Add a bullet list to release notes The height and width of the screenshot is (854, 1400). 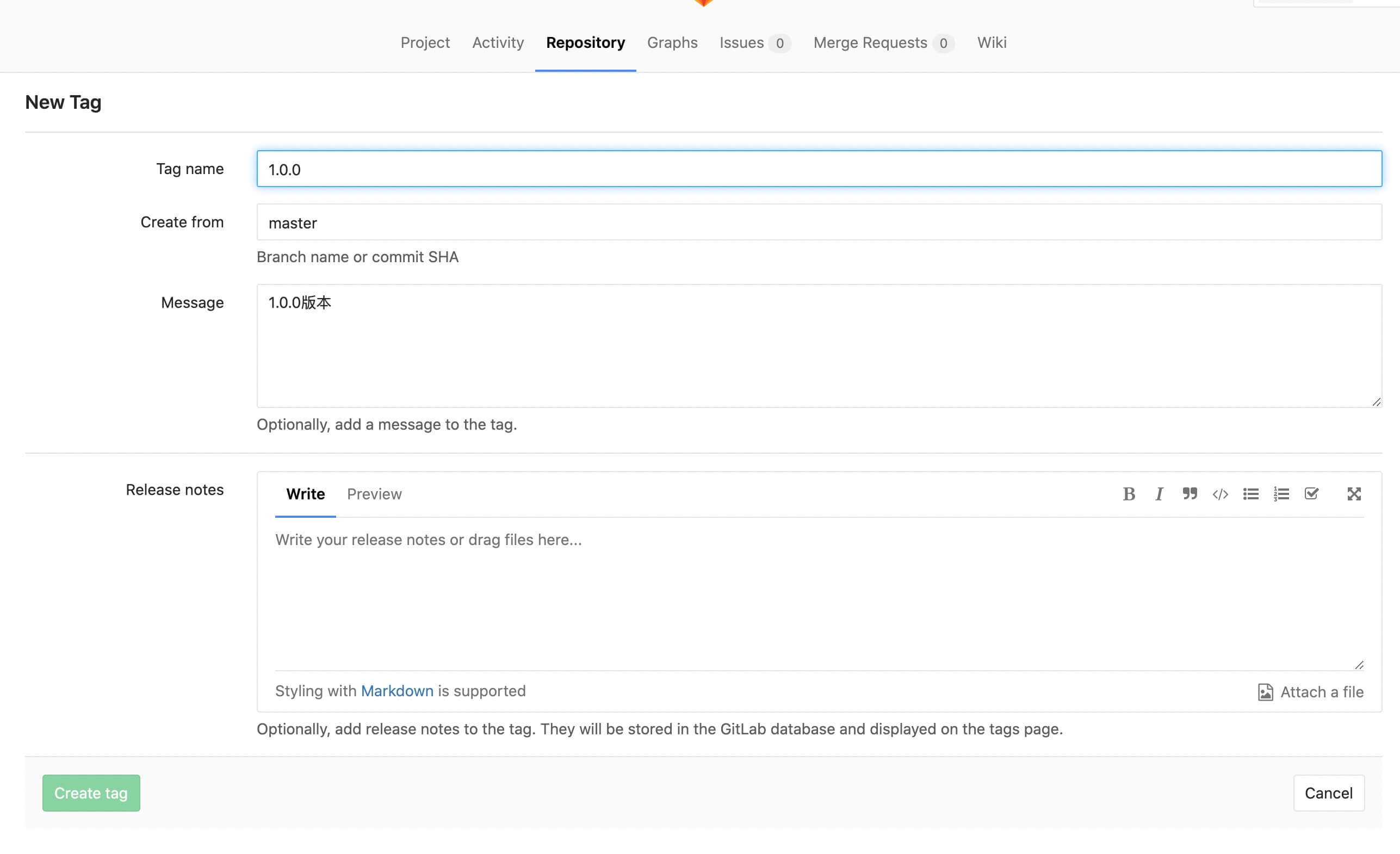1250,494
